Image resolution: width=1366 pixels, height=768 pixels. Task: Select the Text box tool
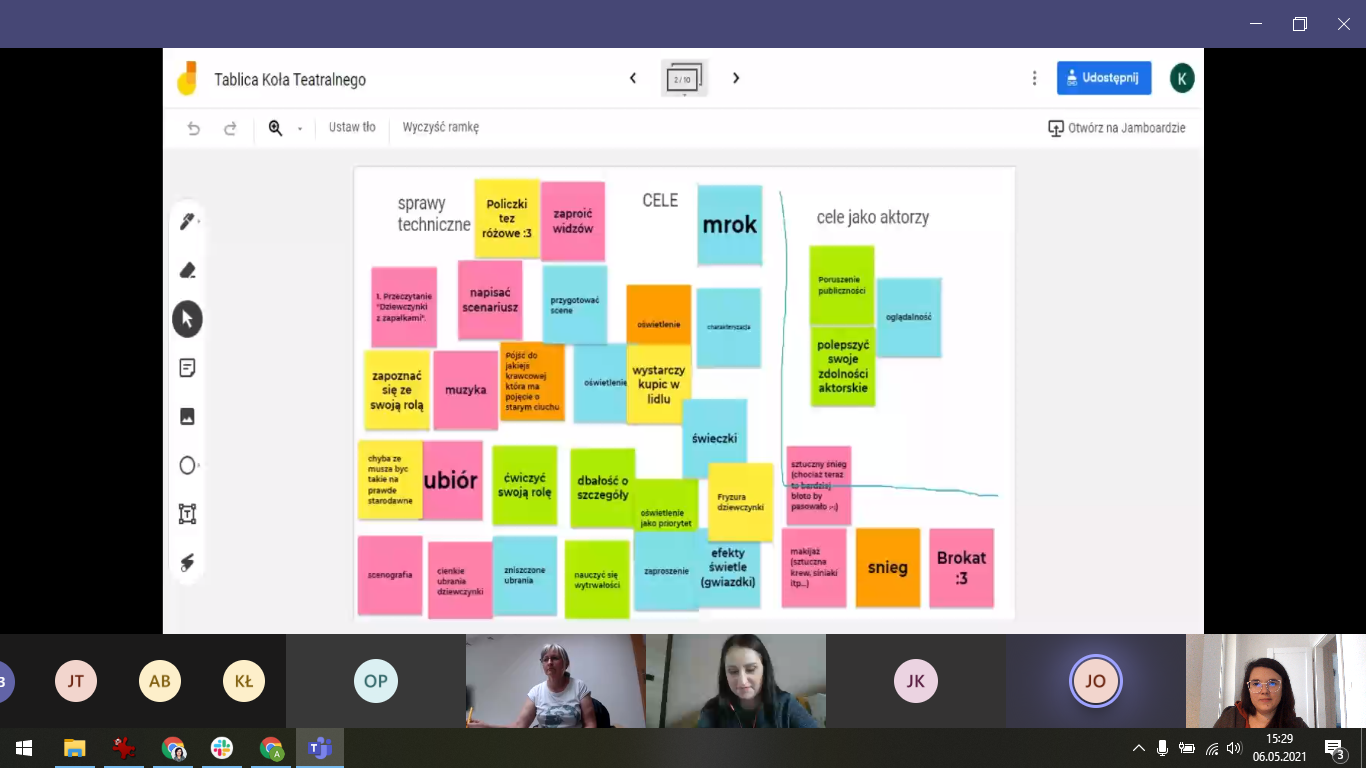[x=187, y=514]
